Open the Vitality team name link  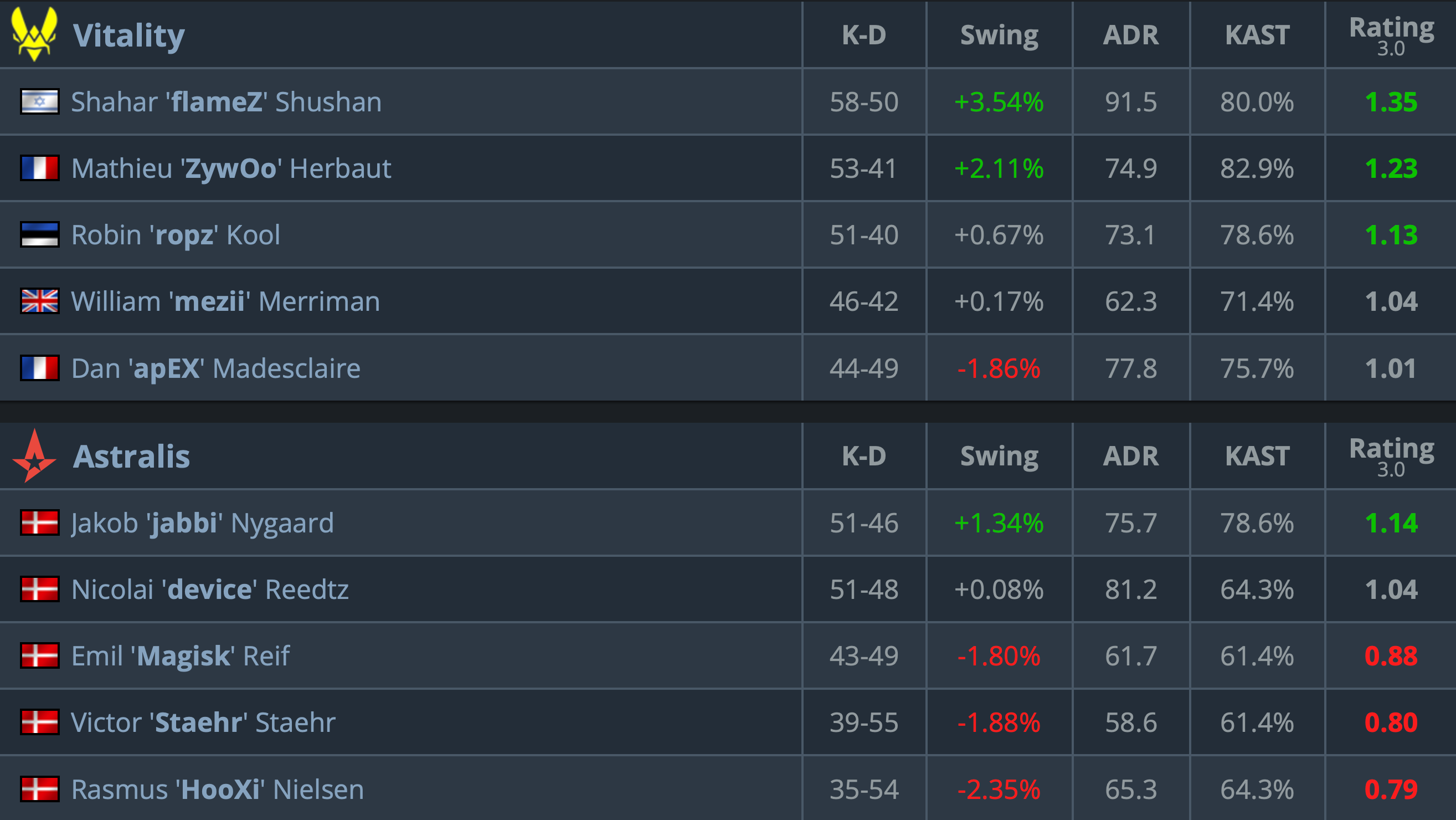tap(129, 35)
